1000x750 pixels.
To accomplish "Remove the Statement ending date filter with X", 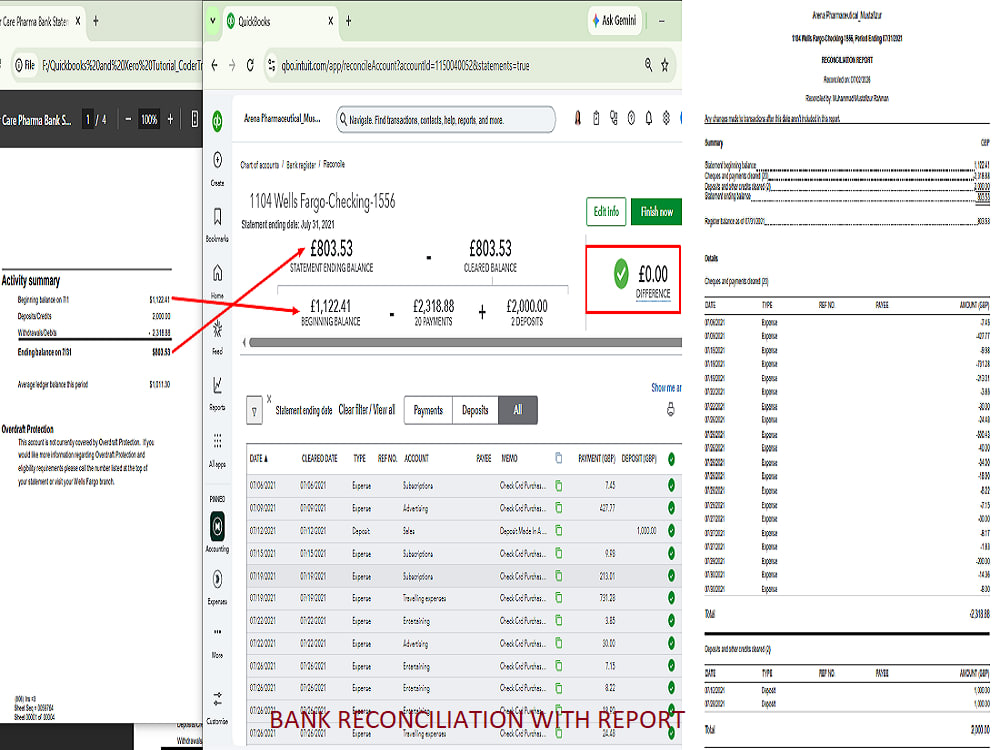I will [x=268, y=399].
